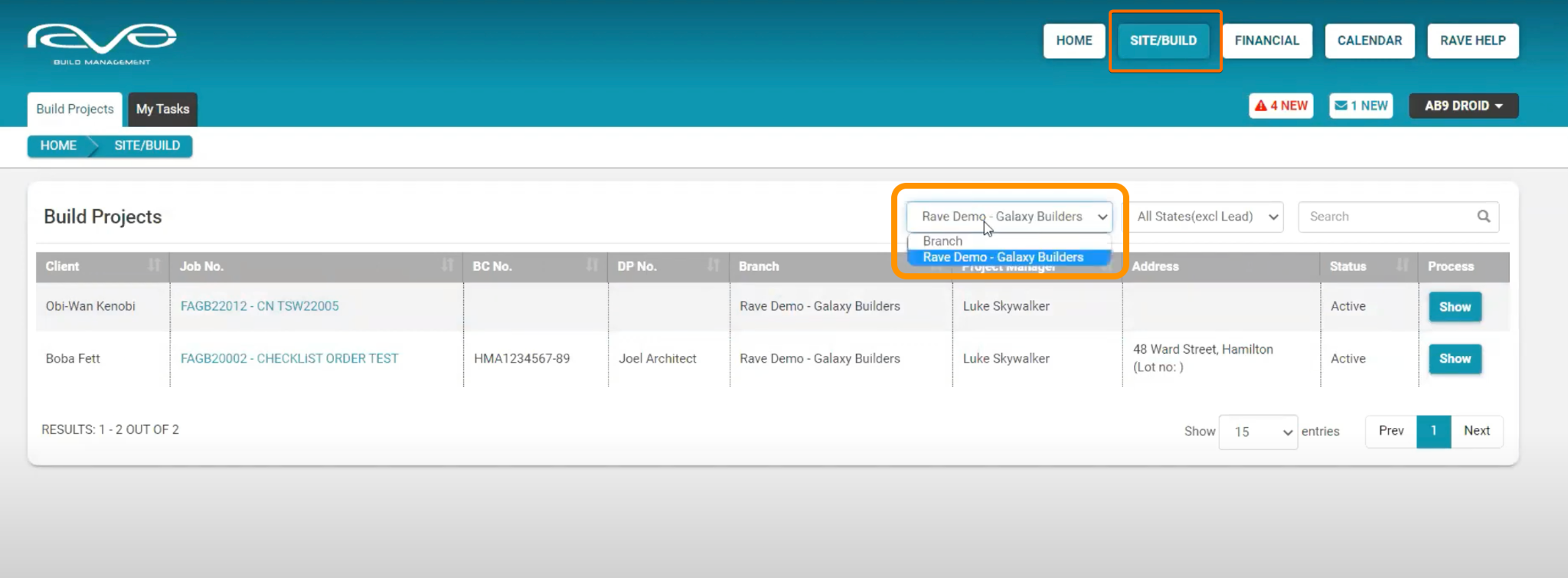Click the Rave Build Management logo

pos(102,44)
